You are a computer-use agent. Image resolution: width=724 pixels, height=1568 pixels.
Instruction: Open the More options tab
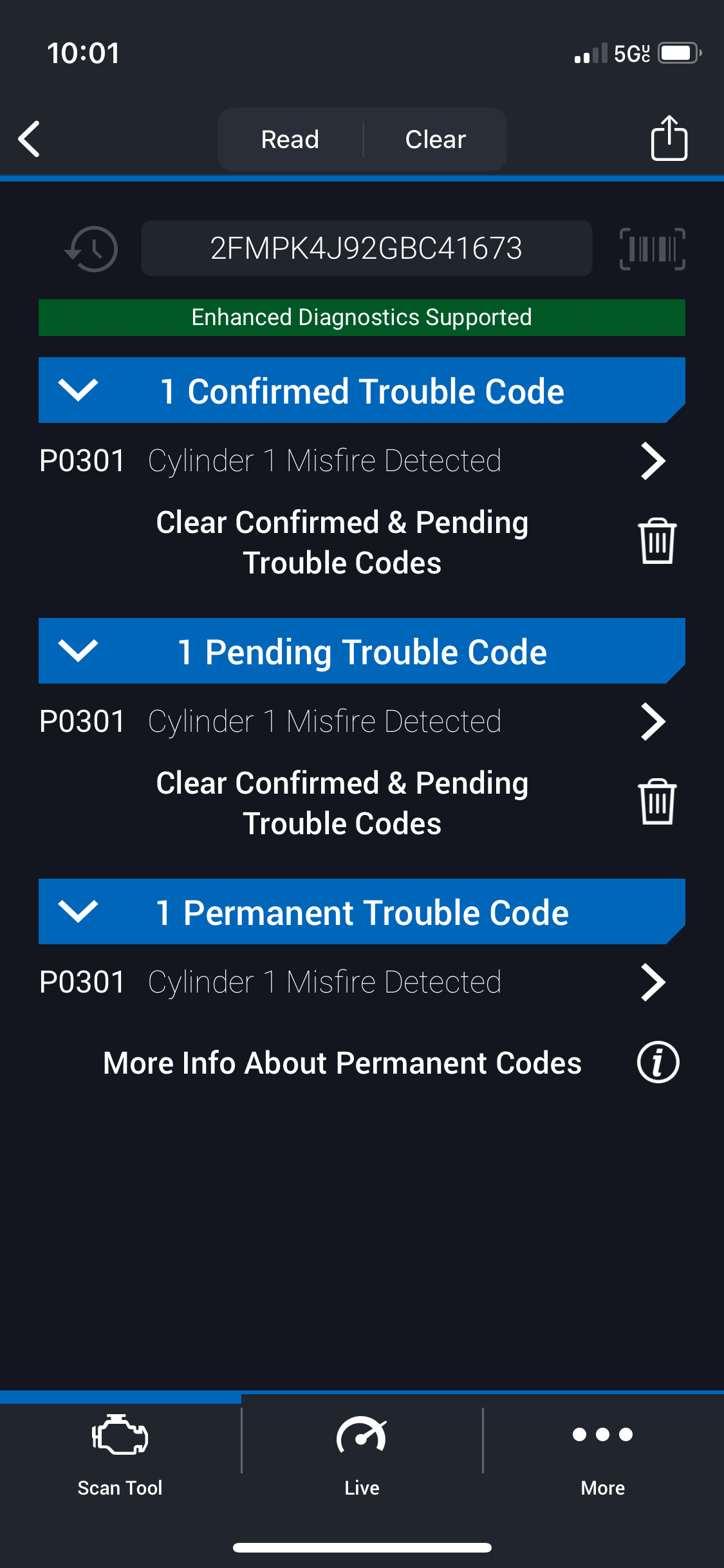[603, 1451]
